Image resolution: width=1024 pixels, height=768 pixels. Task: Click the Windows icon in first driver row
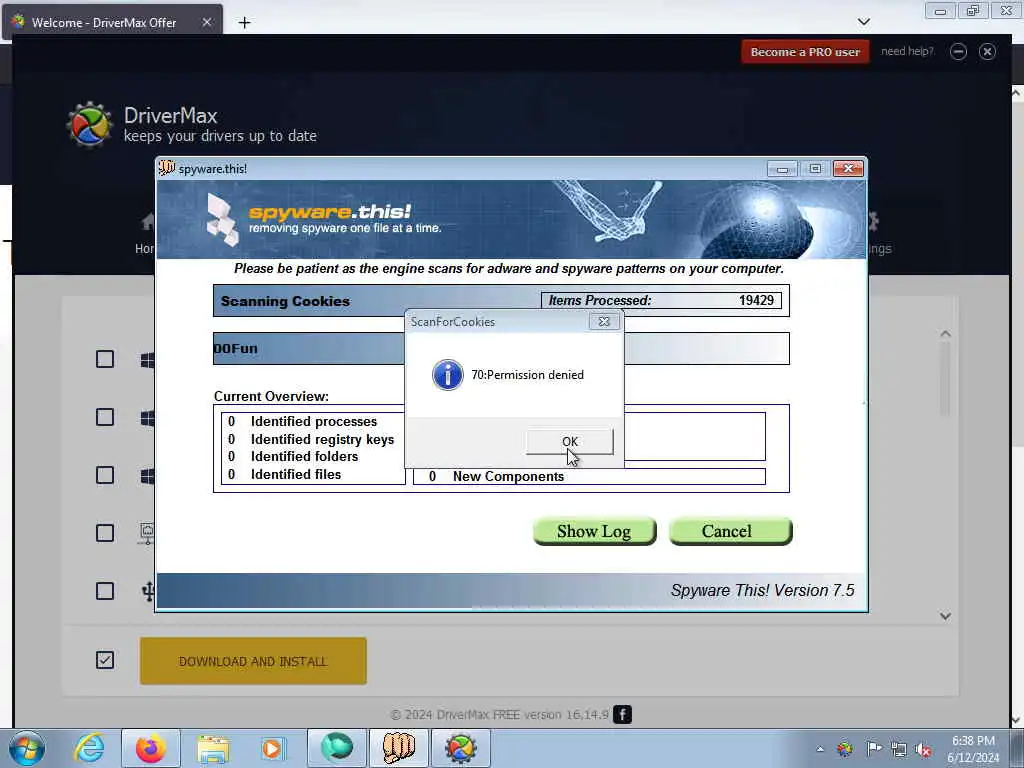coord(148,360)
